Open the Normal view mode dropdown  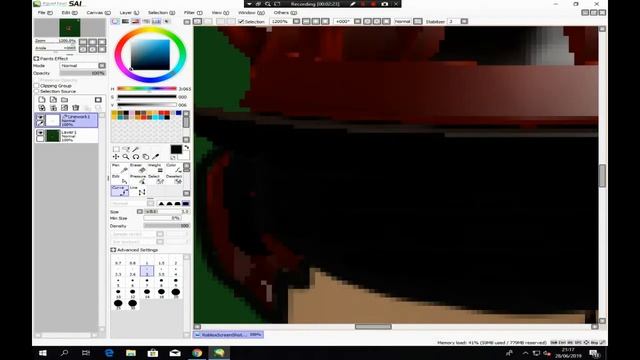tap(418, 21)
